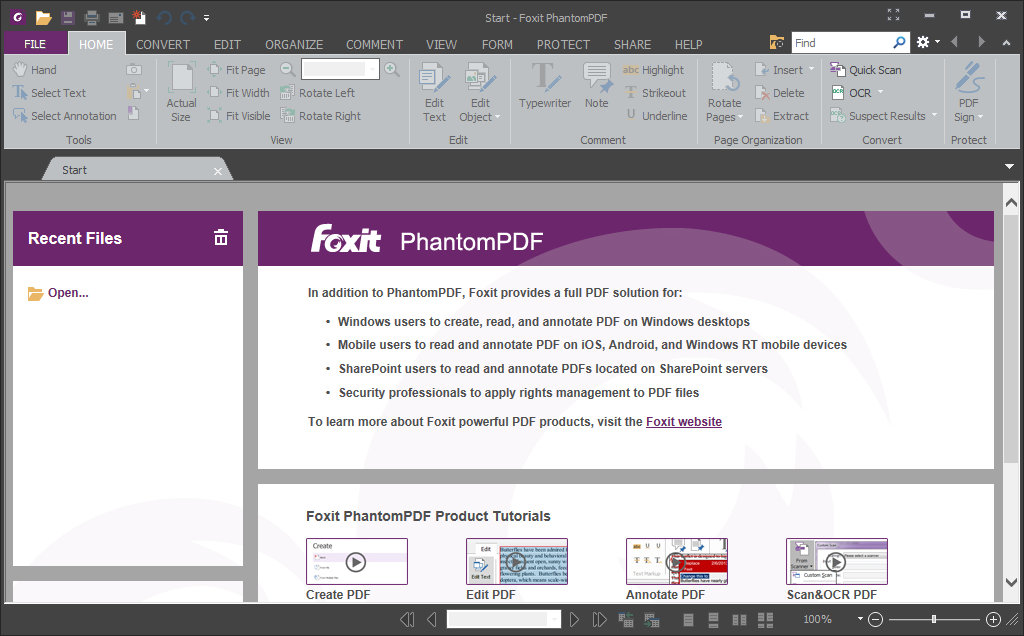Switch to the SHARE ribbon tab

[x=632, y=44]
